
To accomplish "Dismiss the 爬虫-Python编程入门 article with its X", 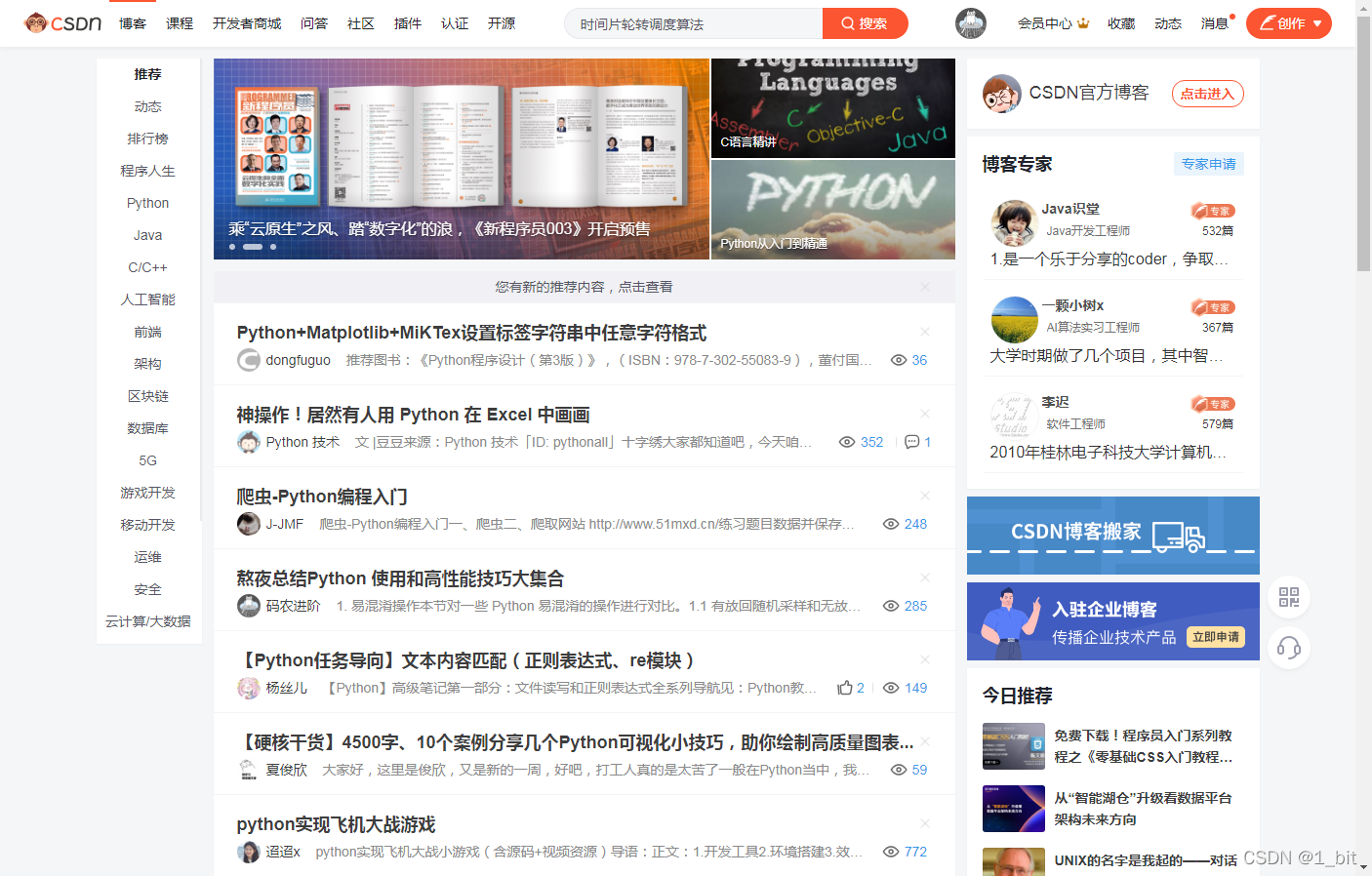I will tap(925, 497).
